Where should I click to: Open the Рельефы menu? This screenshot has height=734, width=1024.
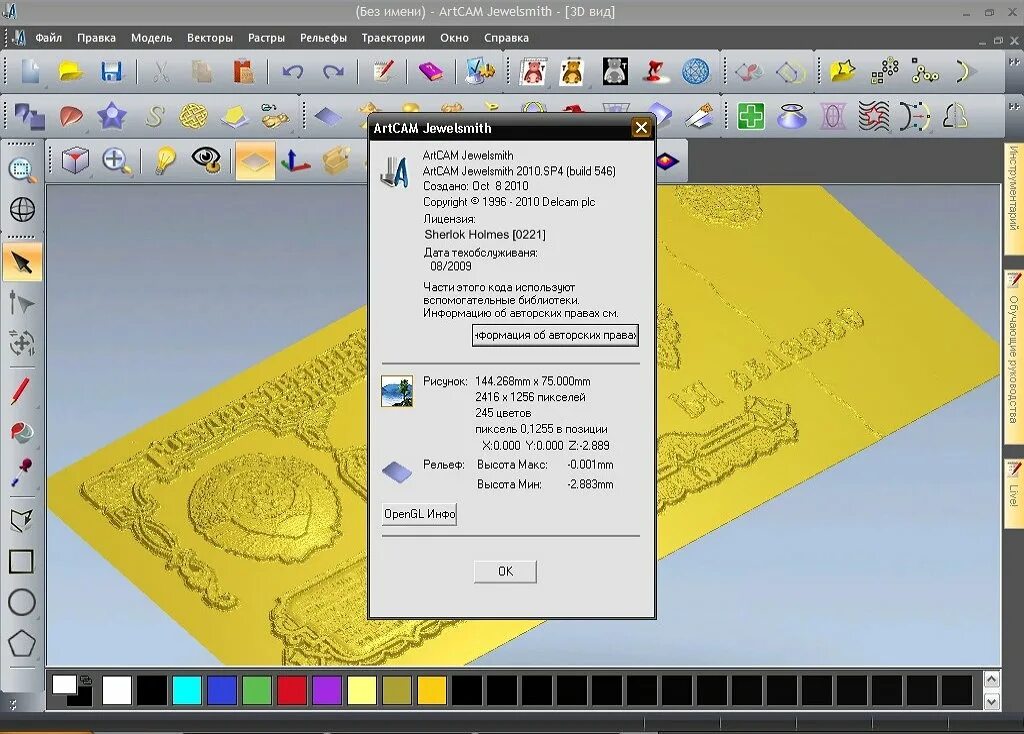coord(323,38)
